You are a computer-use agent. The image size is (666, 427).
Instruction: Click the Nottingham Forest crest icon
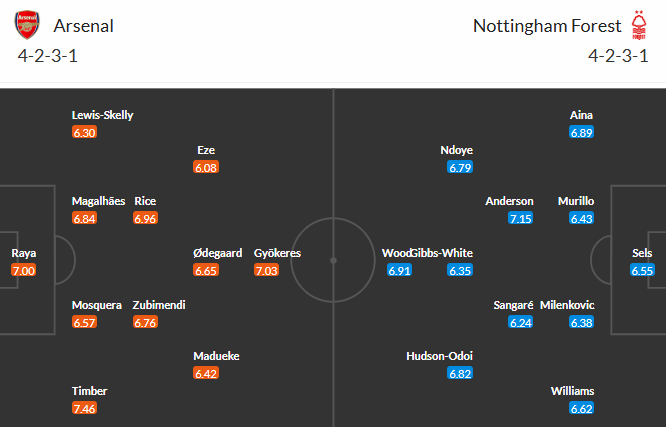point(640,26)
